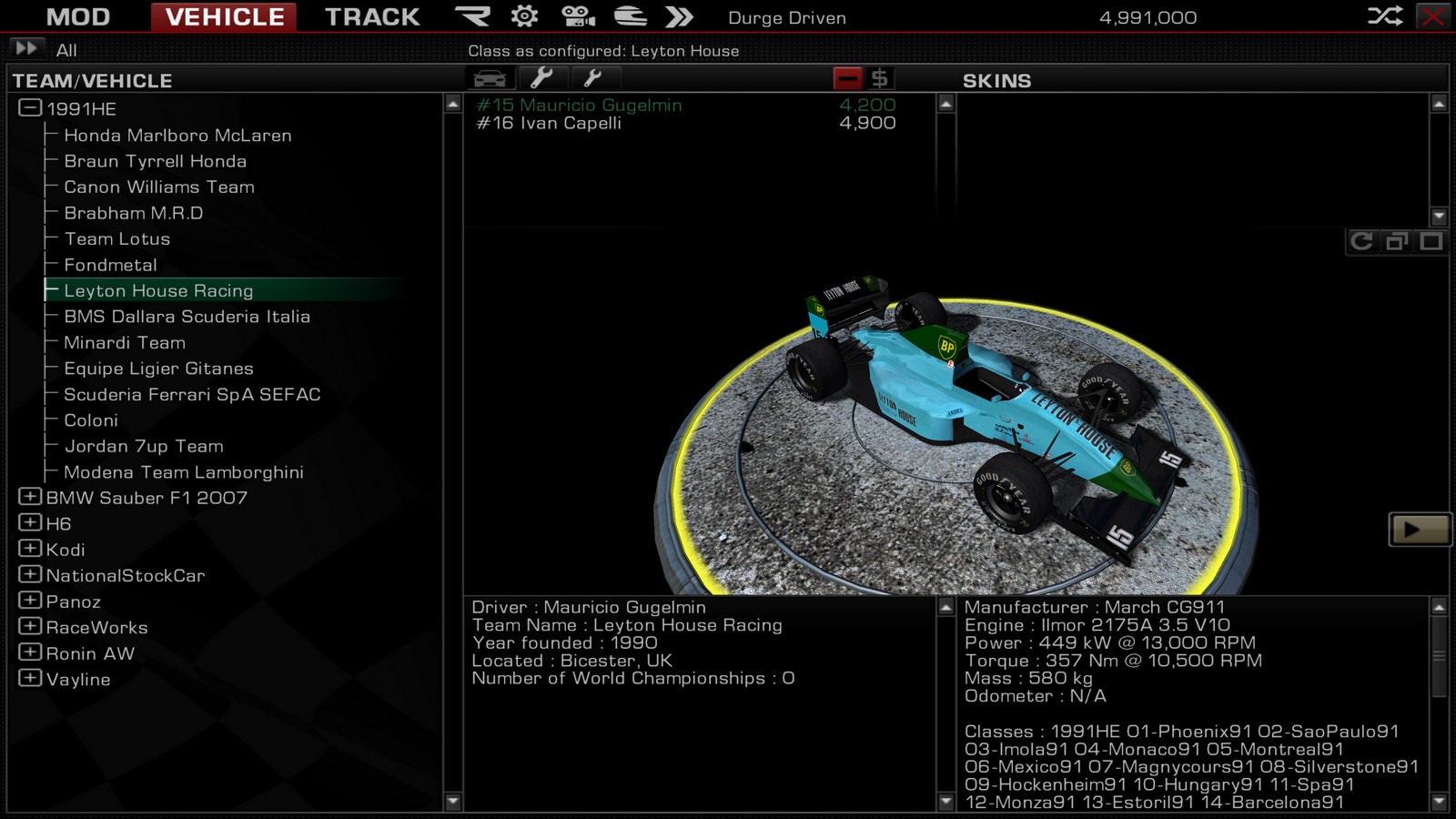The width and height of the screenshot is (1456, 819).
Task: Select Equipe Ligier Gitanes
Action: pyautogui.click(x=159, y=369)
